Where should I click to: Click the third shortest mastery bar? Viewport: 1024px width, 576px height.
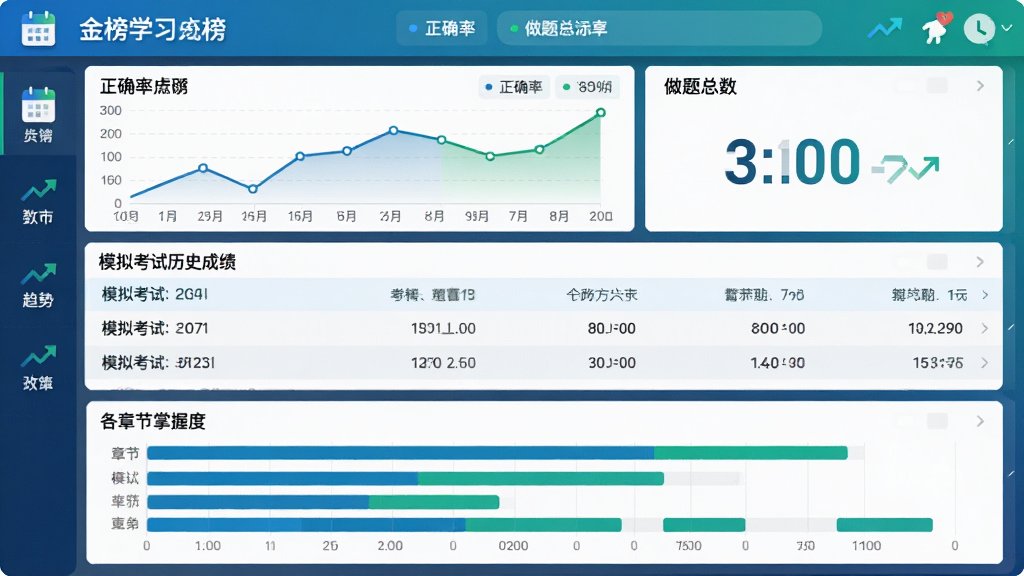(323, 502)
